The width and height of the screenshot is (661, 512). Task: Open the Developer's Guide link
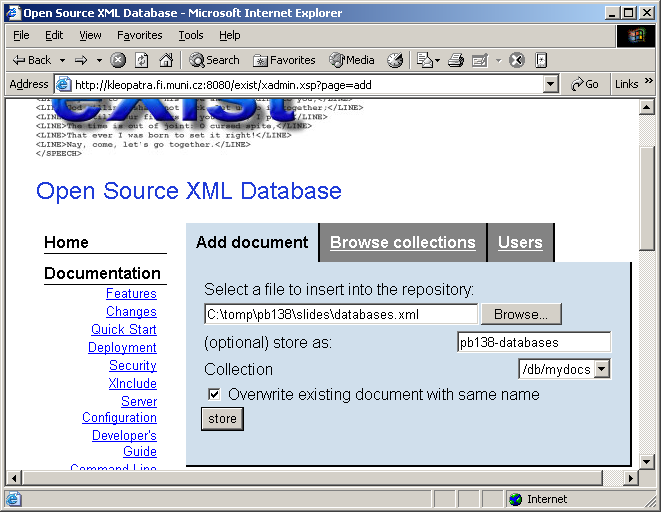pyautogui.click(x=124, y=443)
